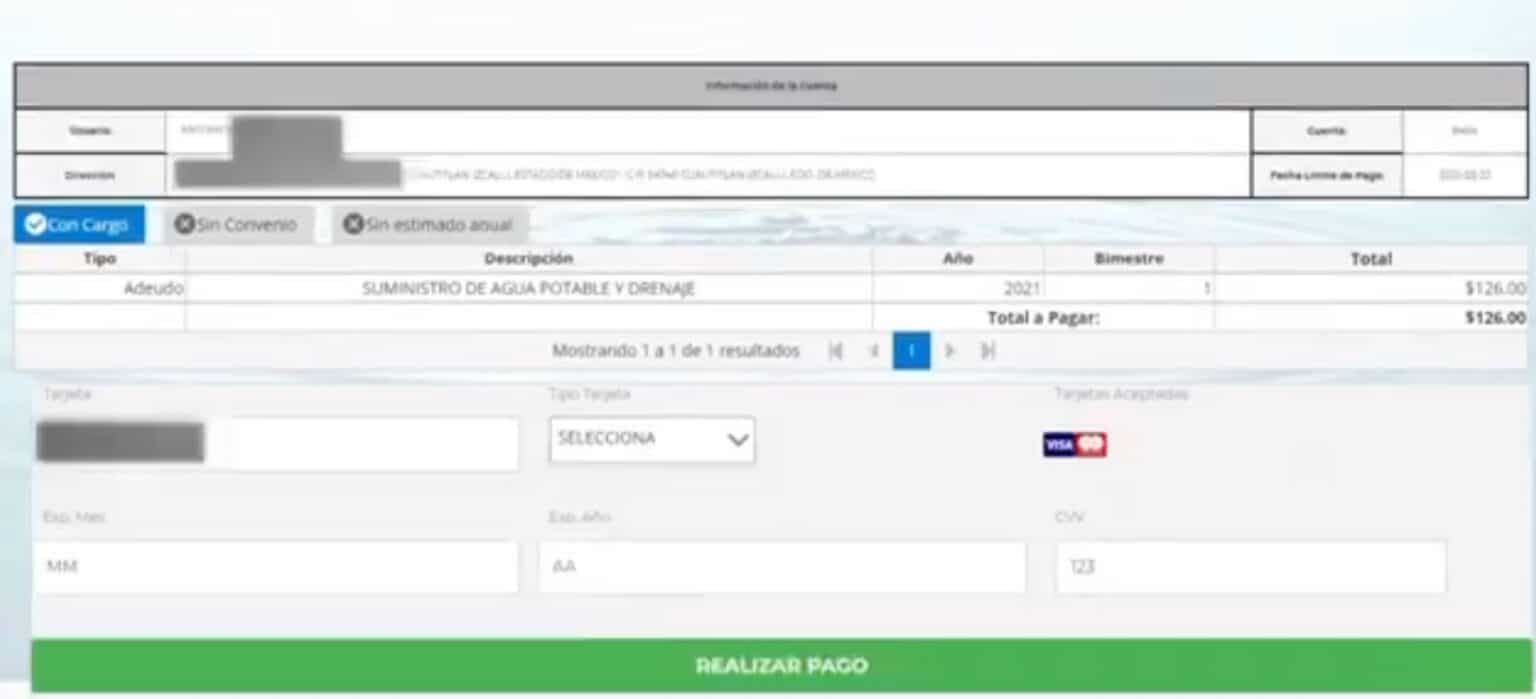1536x699 pixels.
Task: Click the Exp. Mes MM field
Action: click(x=274, y=566)
